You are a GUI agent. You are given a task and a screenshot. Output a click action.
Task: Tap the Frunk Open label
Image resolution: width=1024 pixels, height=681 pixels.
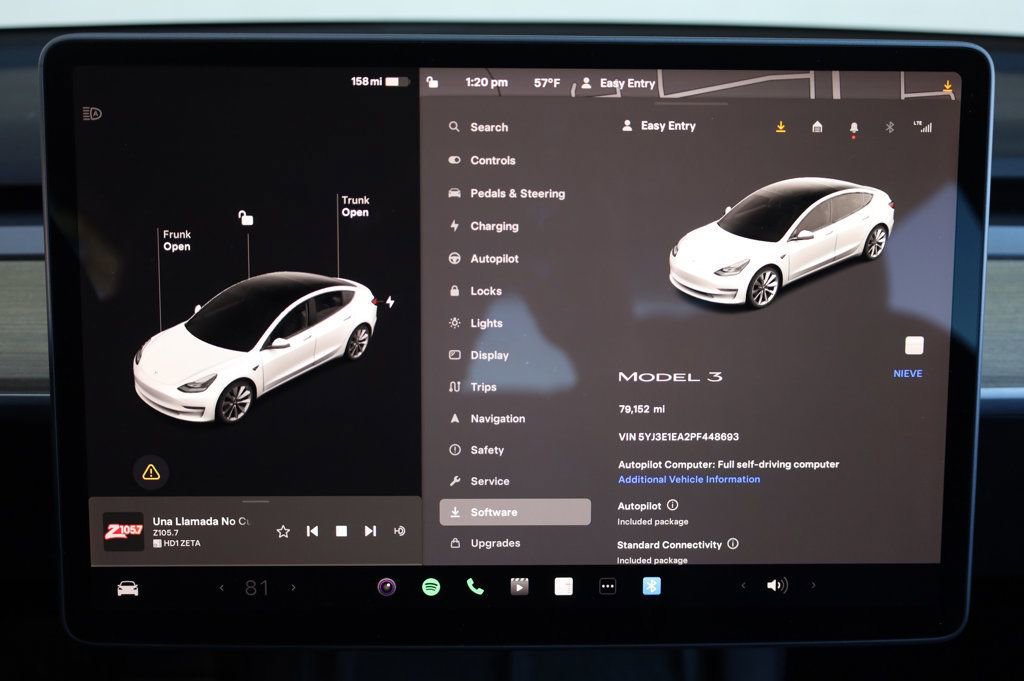(177, 240)
